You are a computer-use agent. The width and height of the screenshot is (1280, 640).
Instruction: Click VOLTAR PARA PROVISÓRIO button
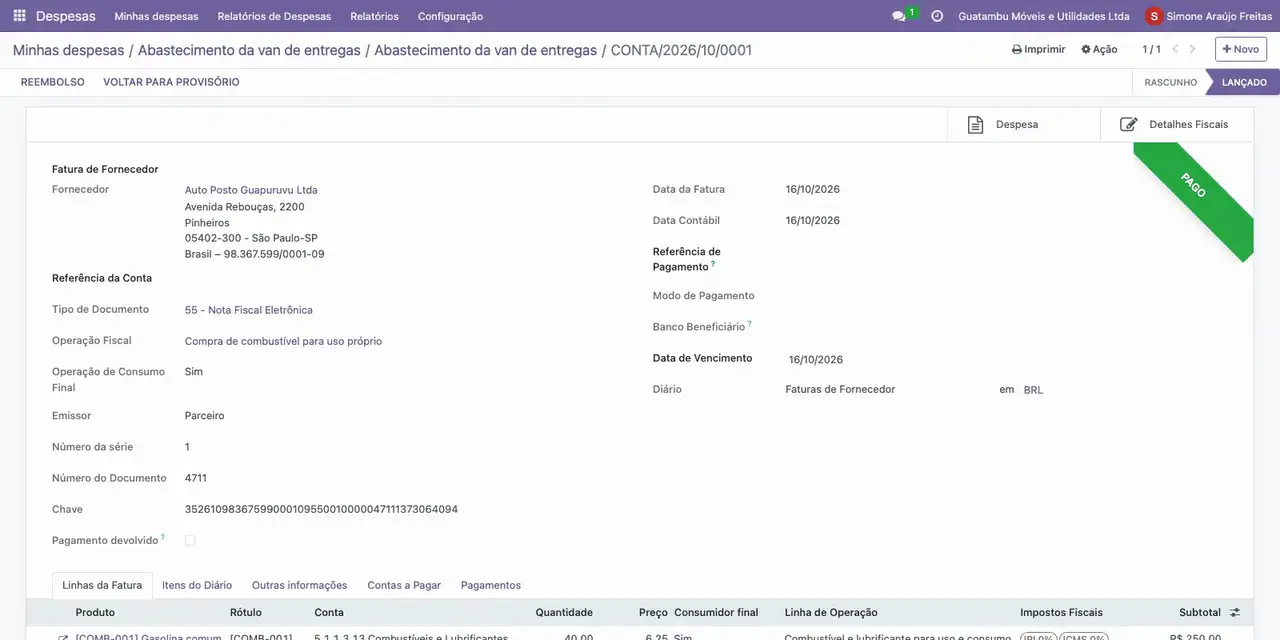(x=171, y=82)
